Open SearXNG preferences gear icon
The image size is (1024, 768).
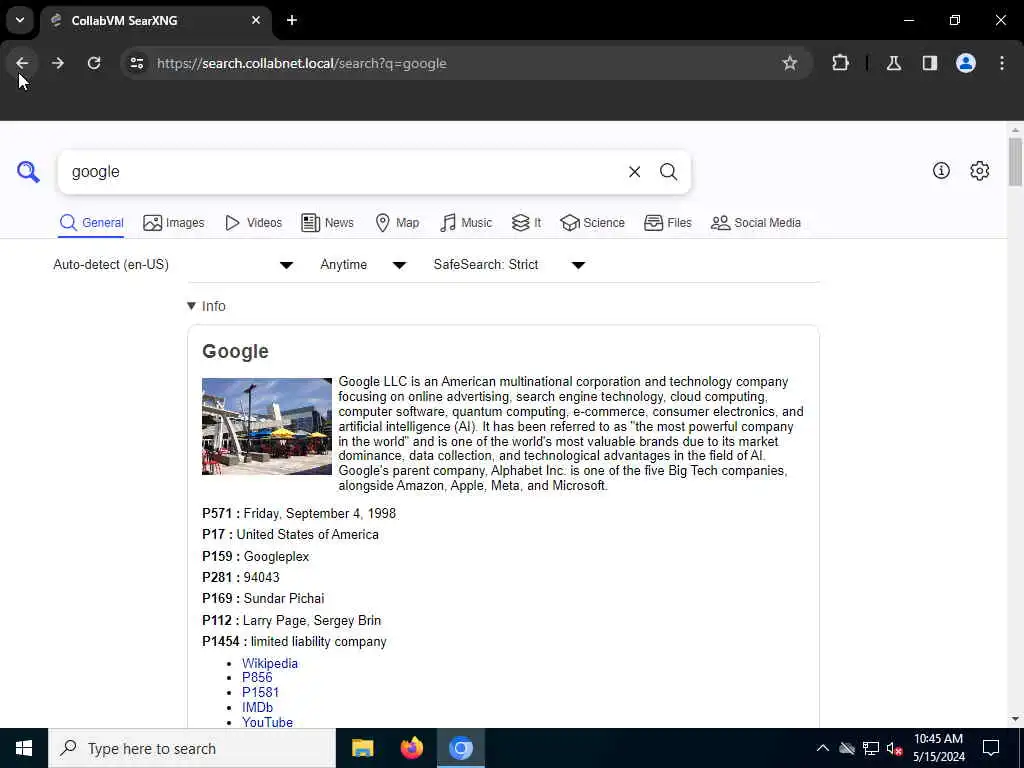point(979,170)
